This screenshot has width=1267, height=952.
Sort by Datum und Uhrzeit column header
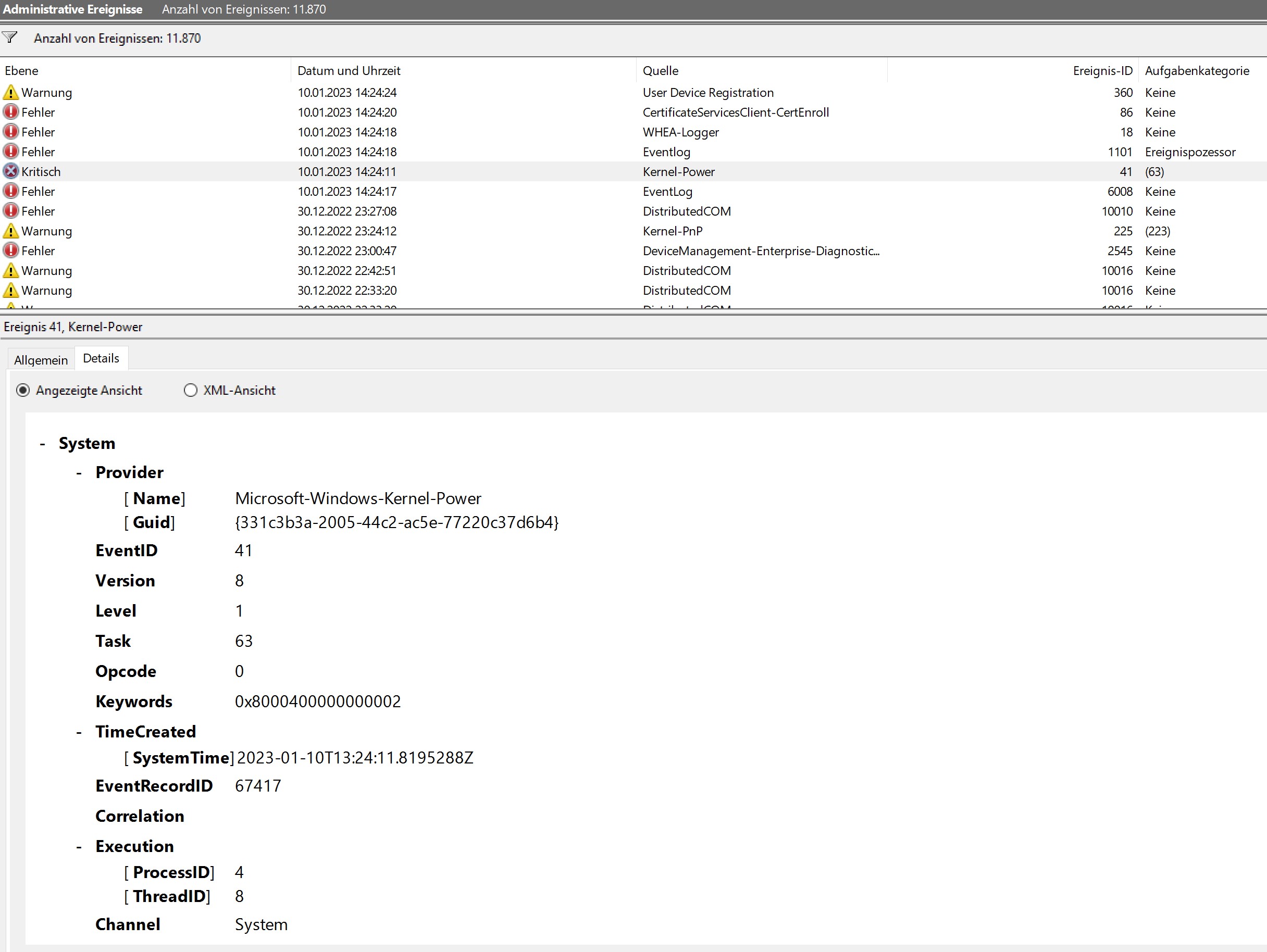click(x=348, y=70)
